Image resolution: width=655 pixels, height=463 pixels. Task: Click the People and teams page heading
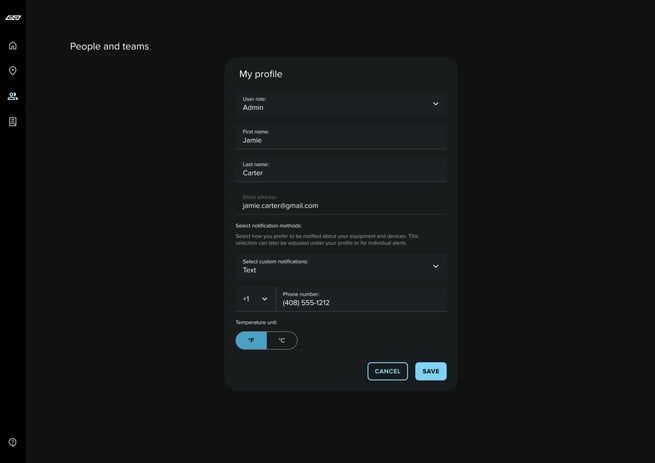(109, 46)
